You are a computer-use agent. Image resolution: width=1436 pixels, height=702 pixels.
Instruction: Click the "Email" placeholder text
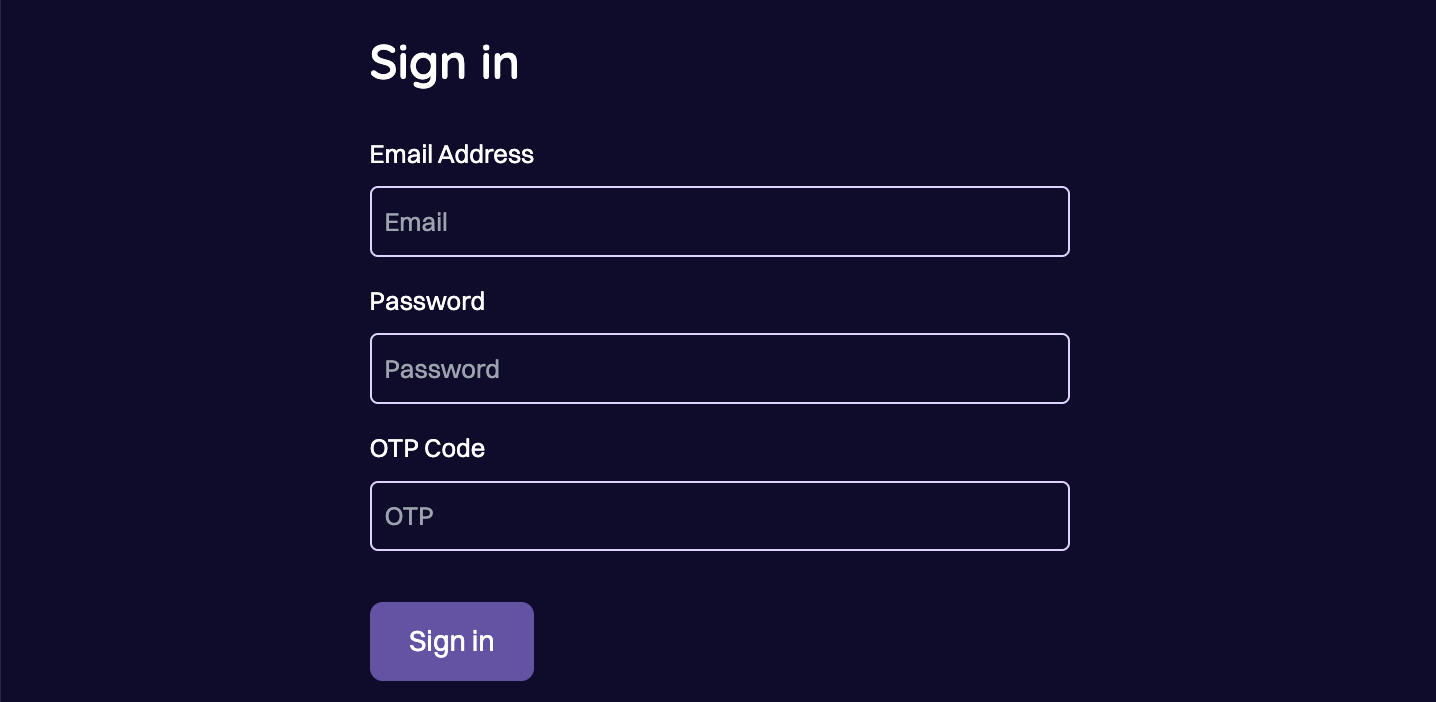coord(416,222)
